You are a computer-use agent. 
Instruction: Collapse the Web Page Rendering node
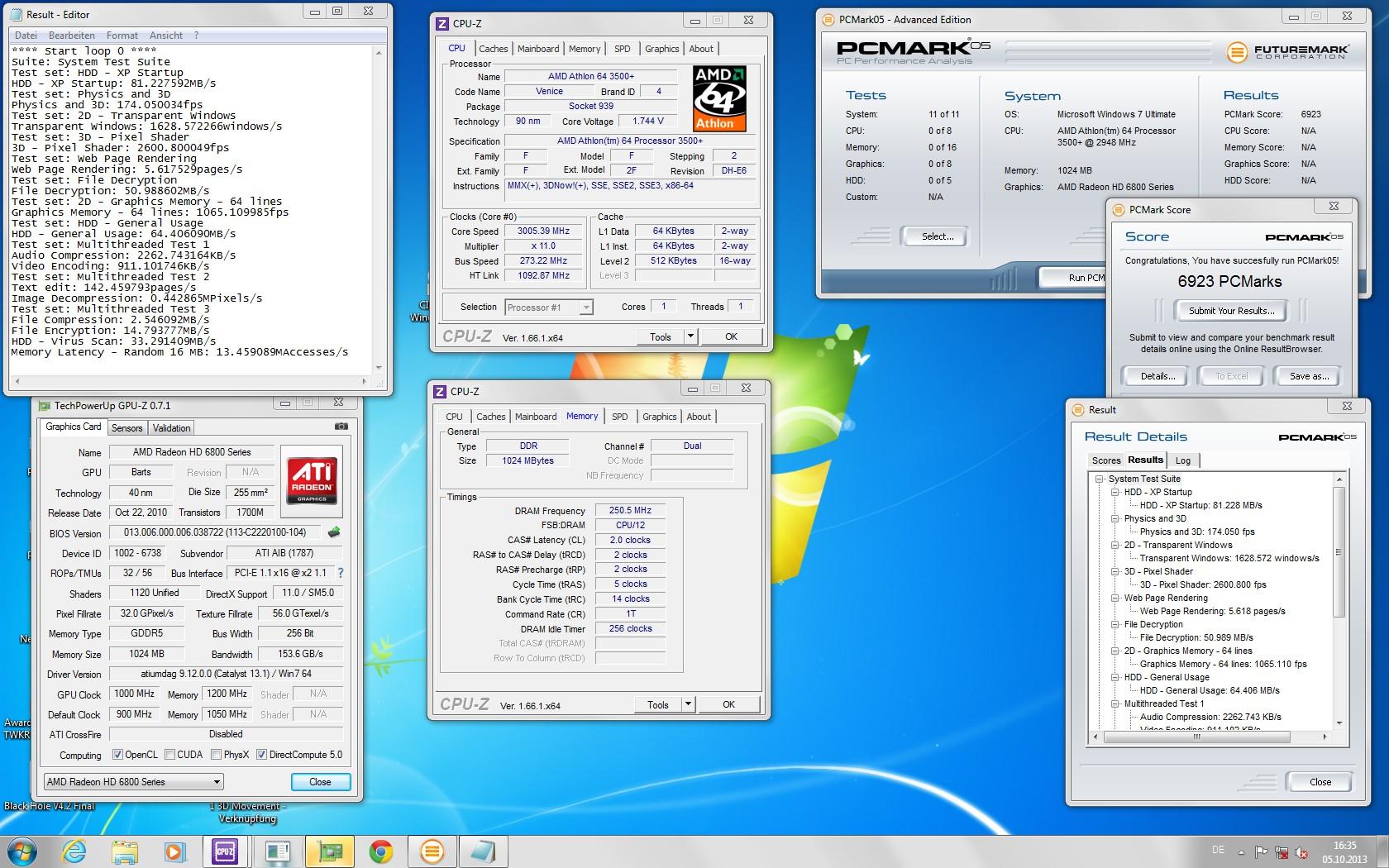[x=1115, y=598]
